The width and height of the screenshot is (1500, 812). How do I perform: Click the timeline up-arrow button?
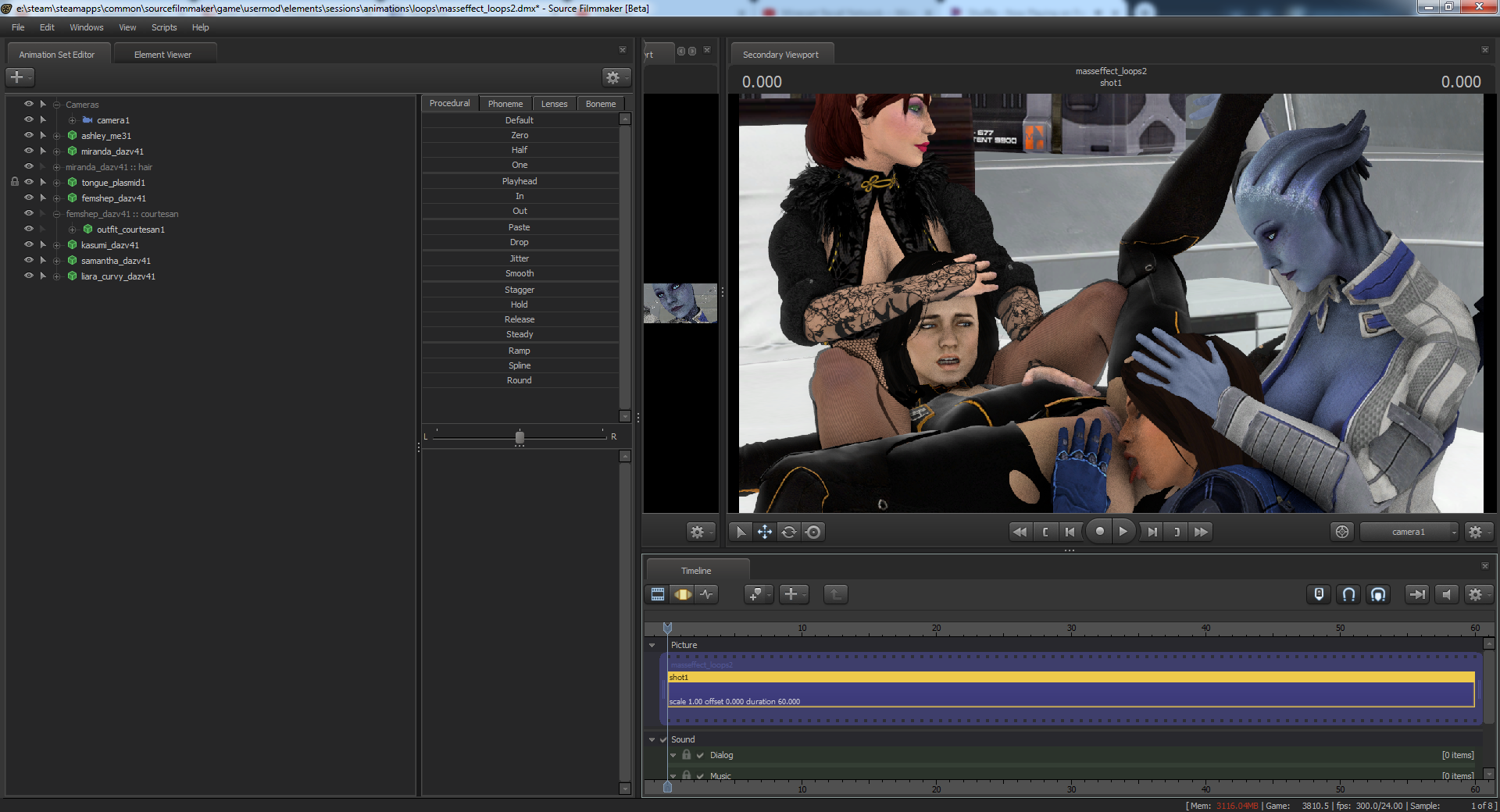tap(835, 594)
